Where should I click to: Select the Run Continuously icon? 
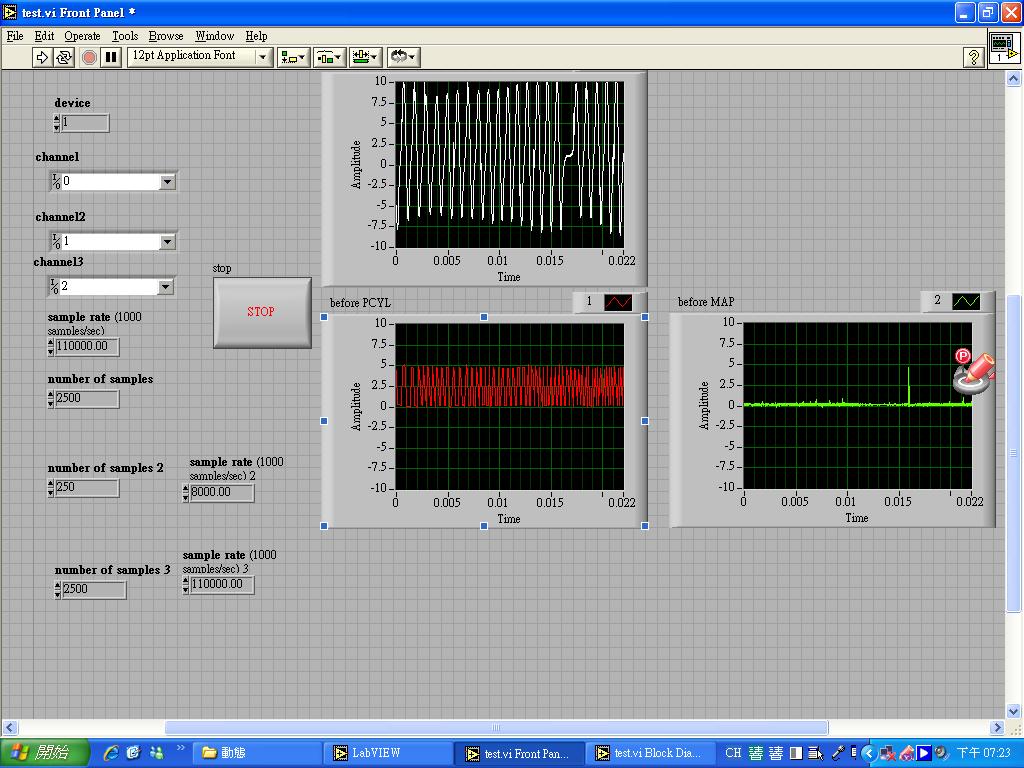coord(62,57)
